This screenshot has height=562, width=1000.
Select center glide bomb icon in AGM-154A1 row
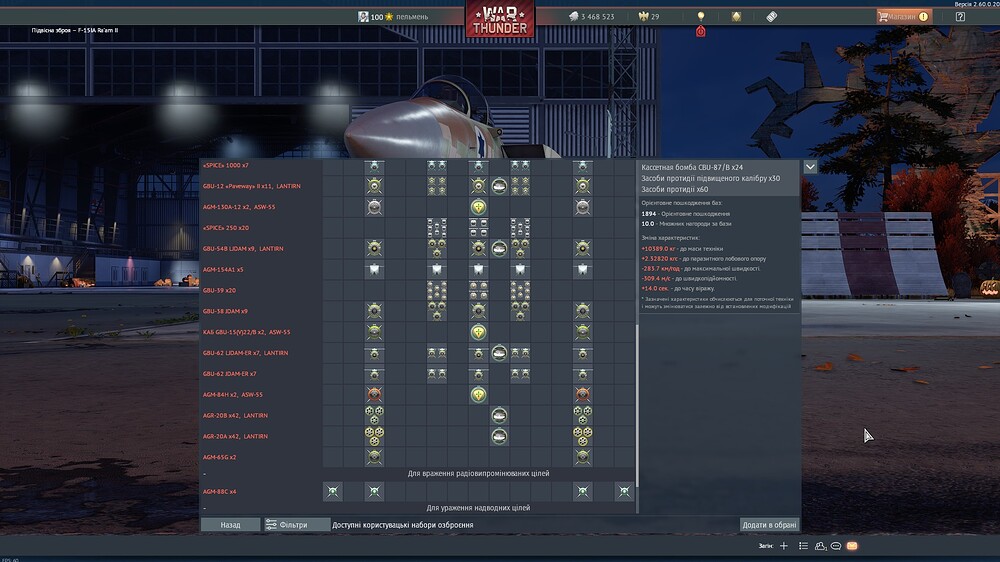[x=478, y=269]
